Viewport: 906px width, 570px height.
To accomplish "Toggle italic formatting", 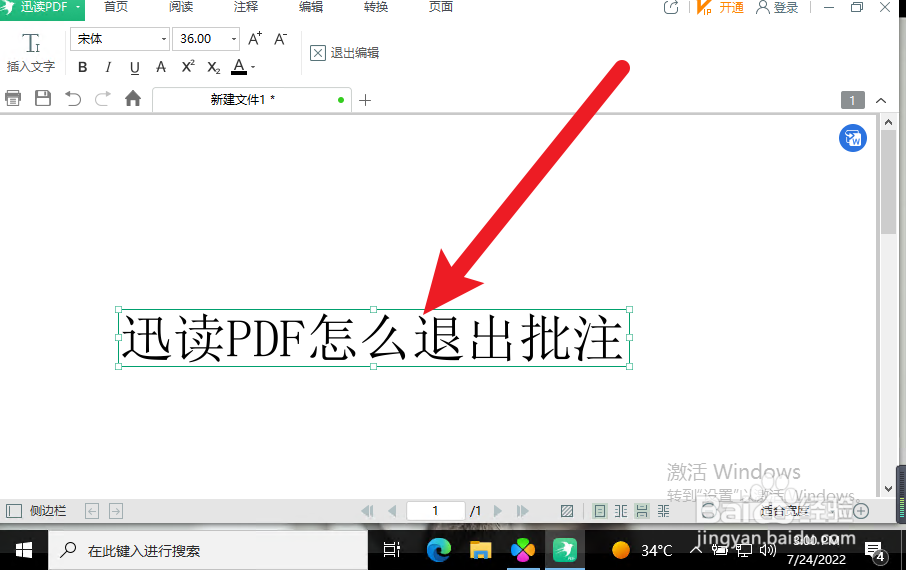I will tap(108, 67).
